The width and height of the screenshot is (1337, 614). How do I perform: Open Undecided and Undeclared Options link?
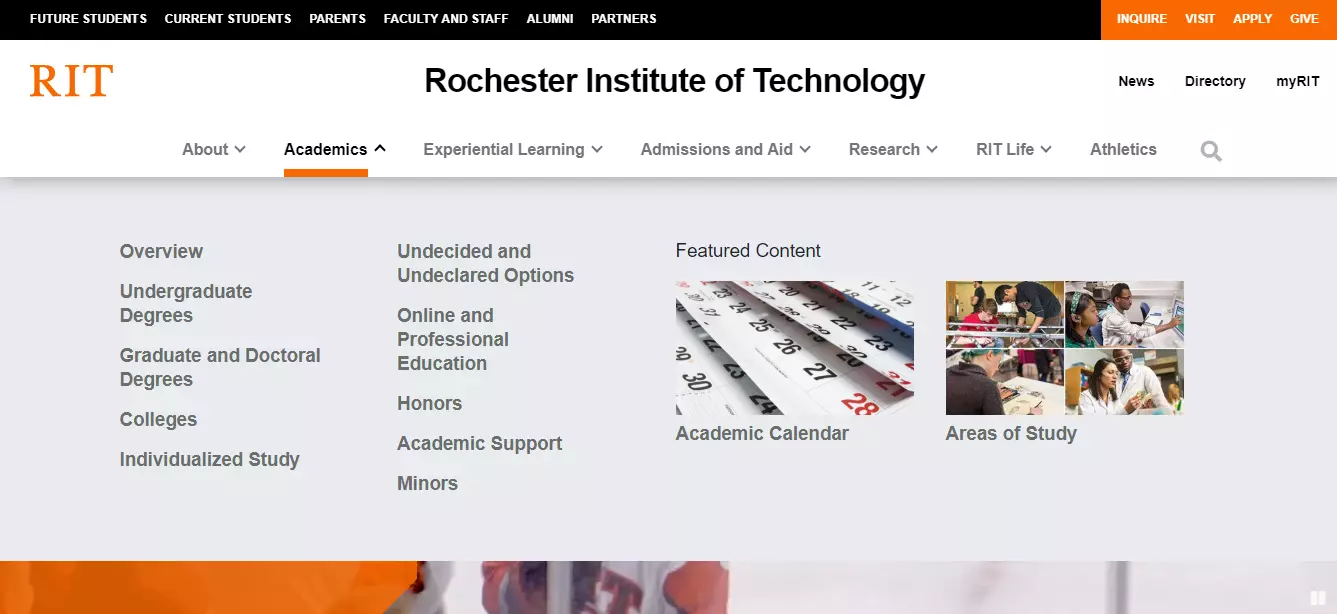[485, 263]
